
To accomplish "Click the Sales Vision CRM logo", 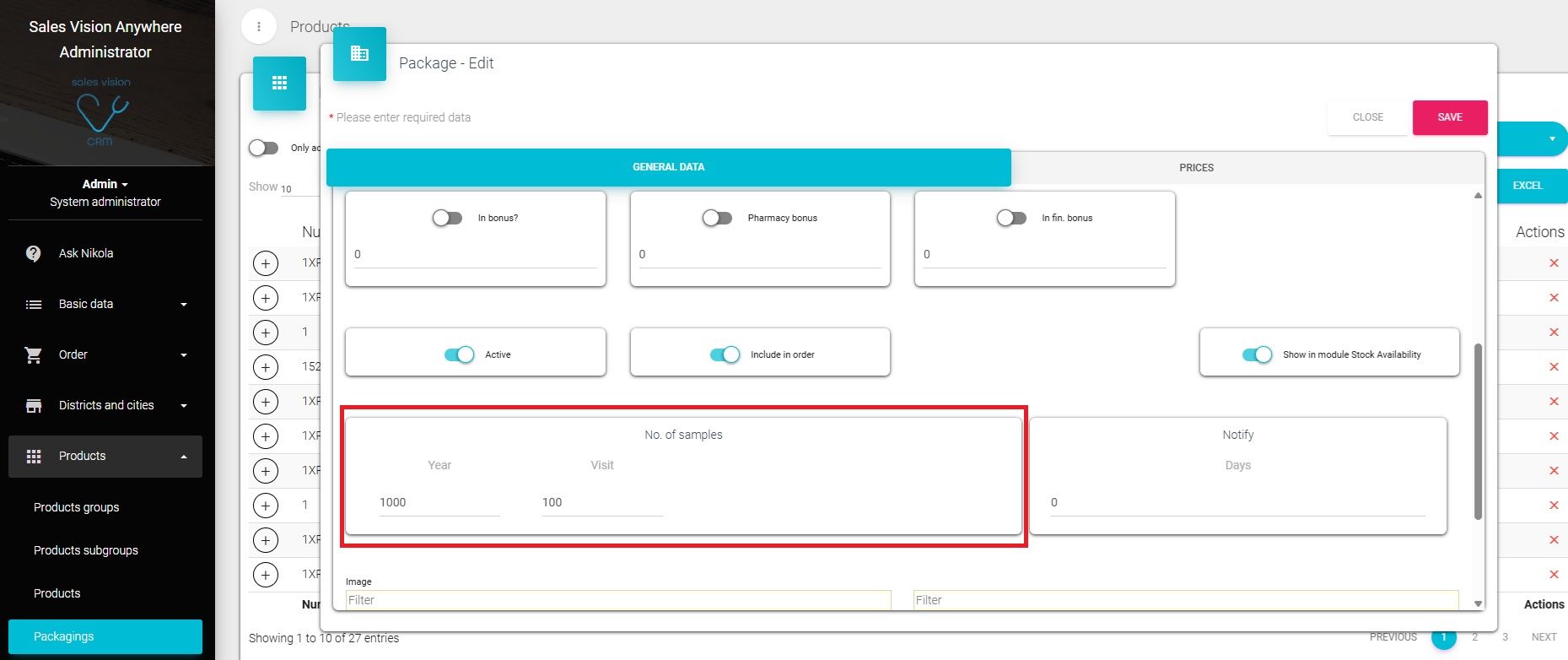I will [101, 113].
